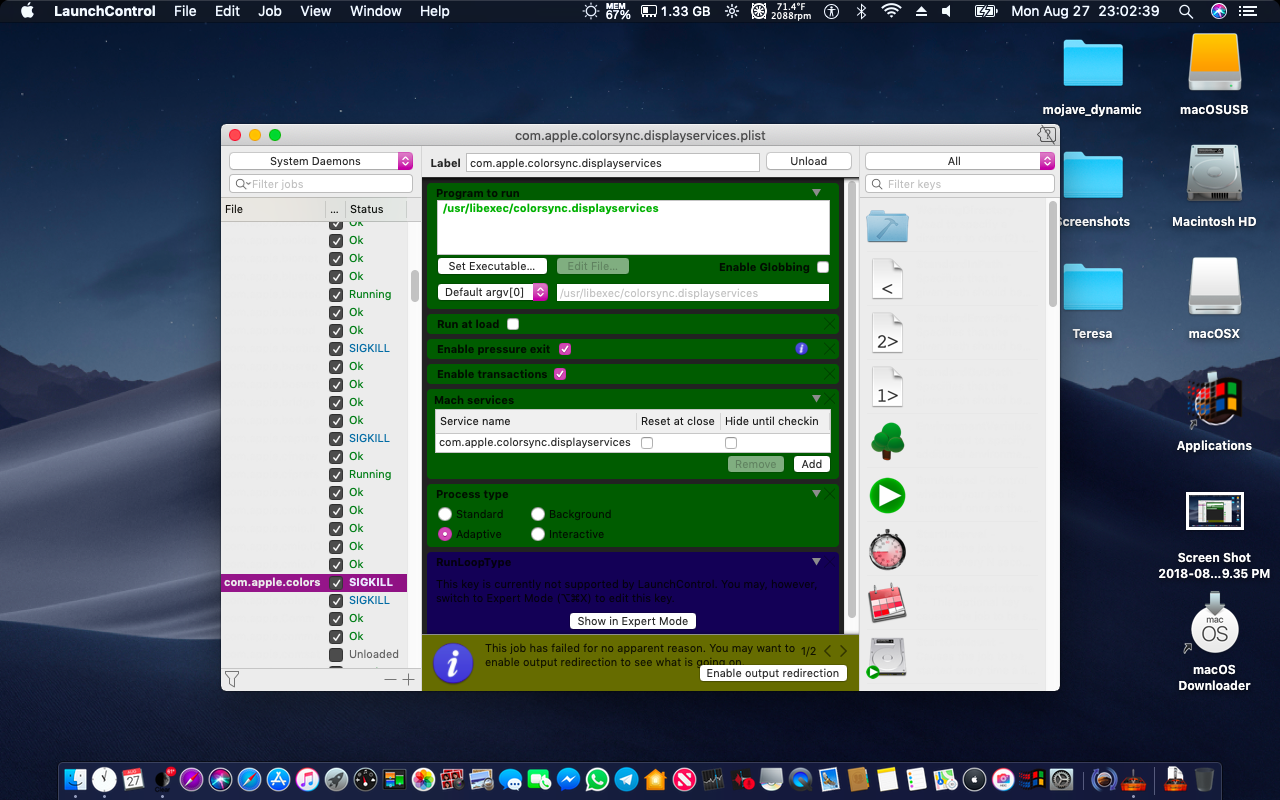Image resolution: width=1280 pixels, height=800 pixels.
Task: Remove the Enable transactions key with its X
Action: 829,374
